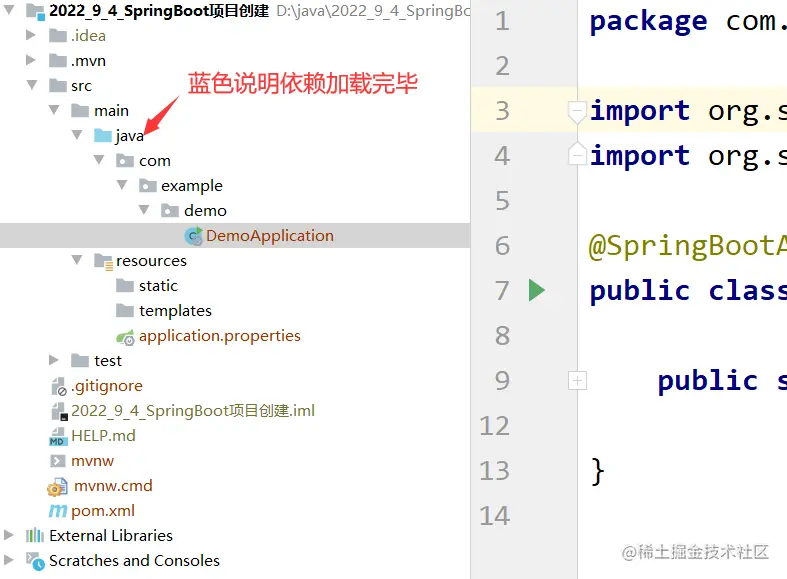787x579 pixels.
Task: Click 'External Libraries' label
Action: pos(111,535)
